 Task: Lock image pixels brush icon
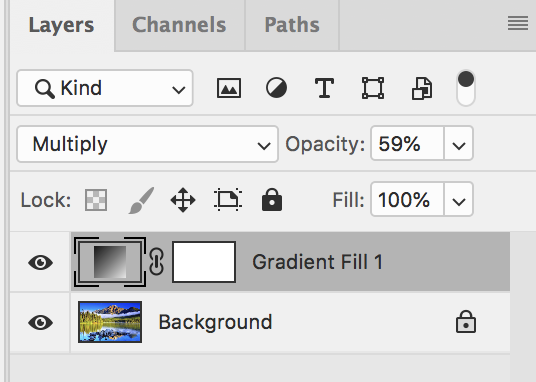tap(141, 200)
